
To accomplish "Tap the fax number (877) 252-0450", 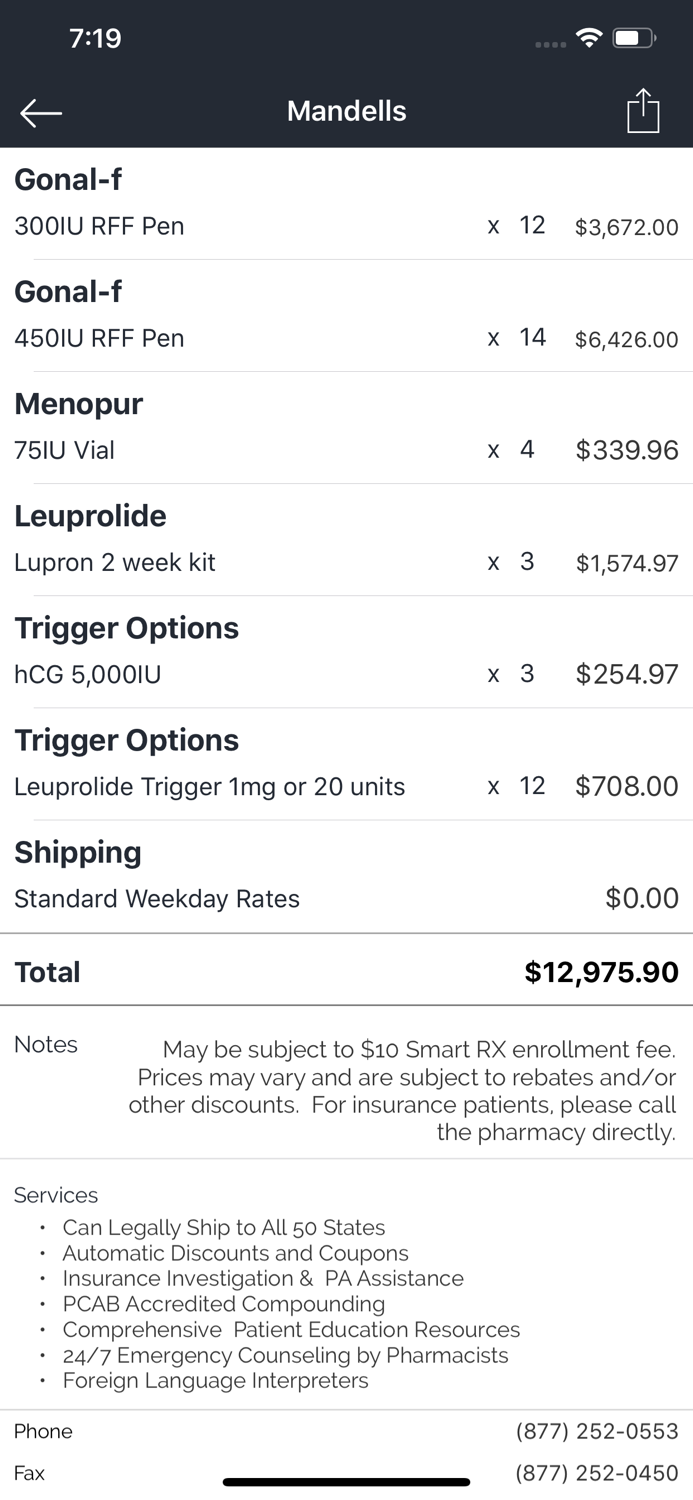I will point(596,1473).
